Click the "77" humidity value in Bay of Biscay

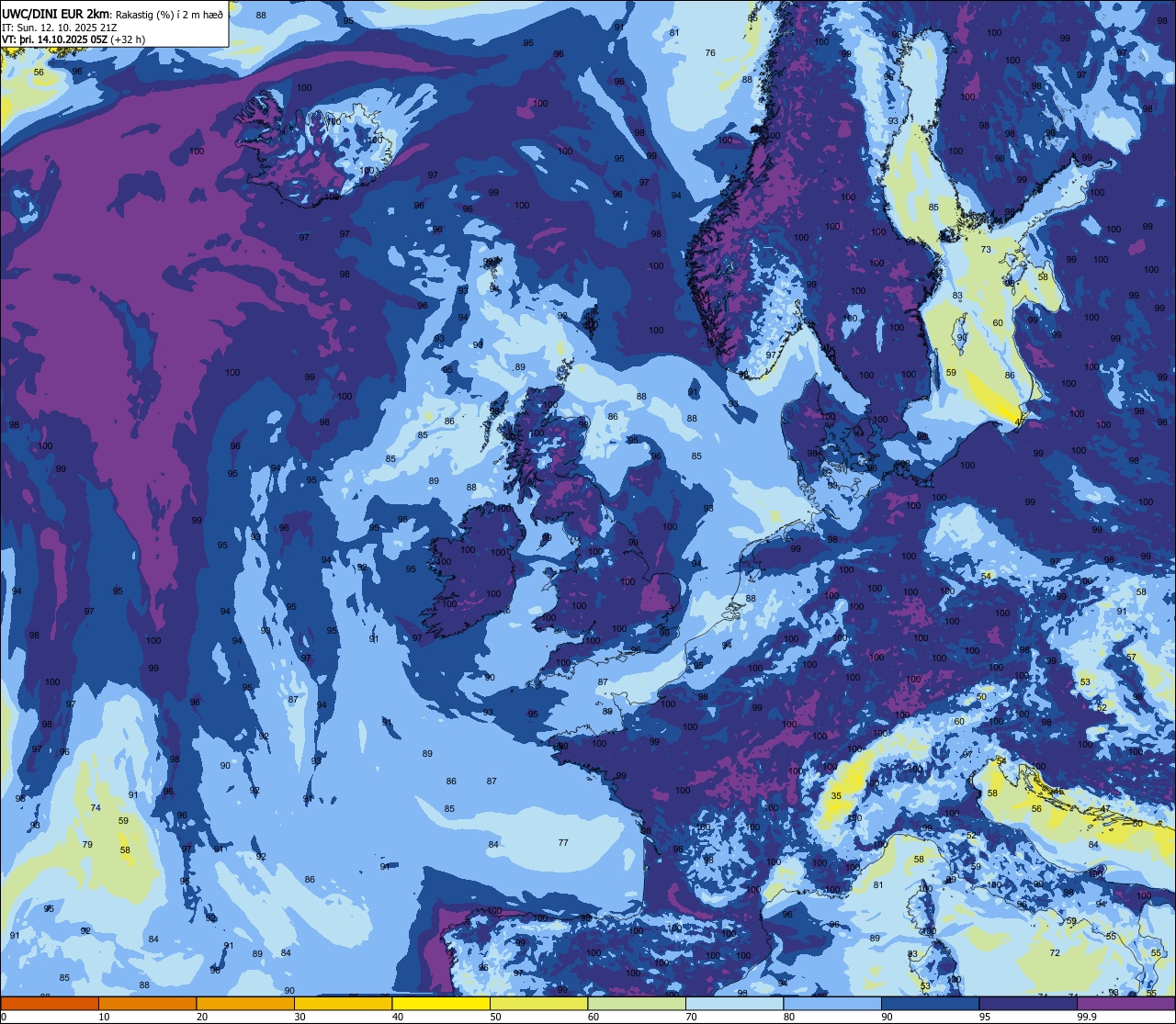(563, 843)
